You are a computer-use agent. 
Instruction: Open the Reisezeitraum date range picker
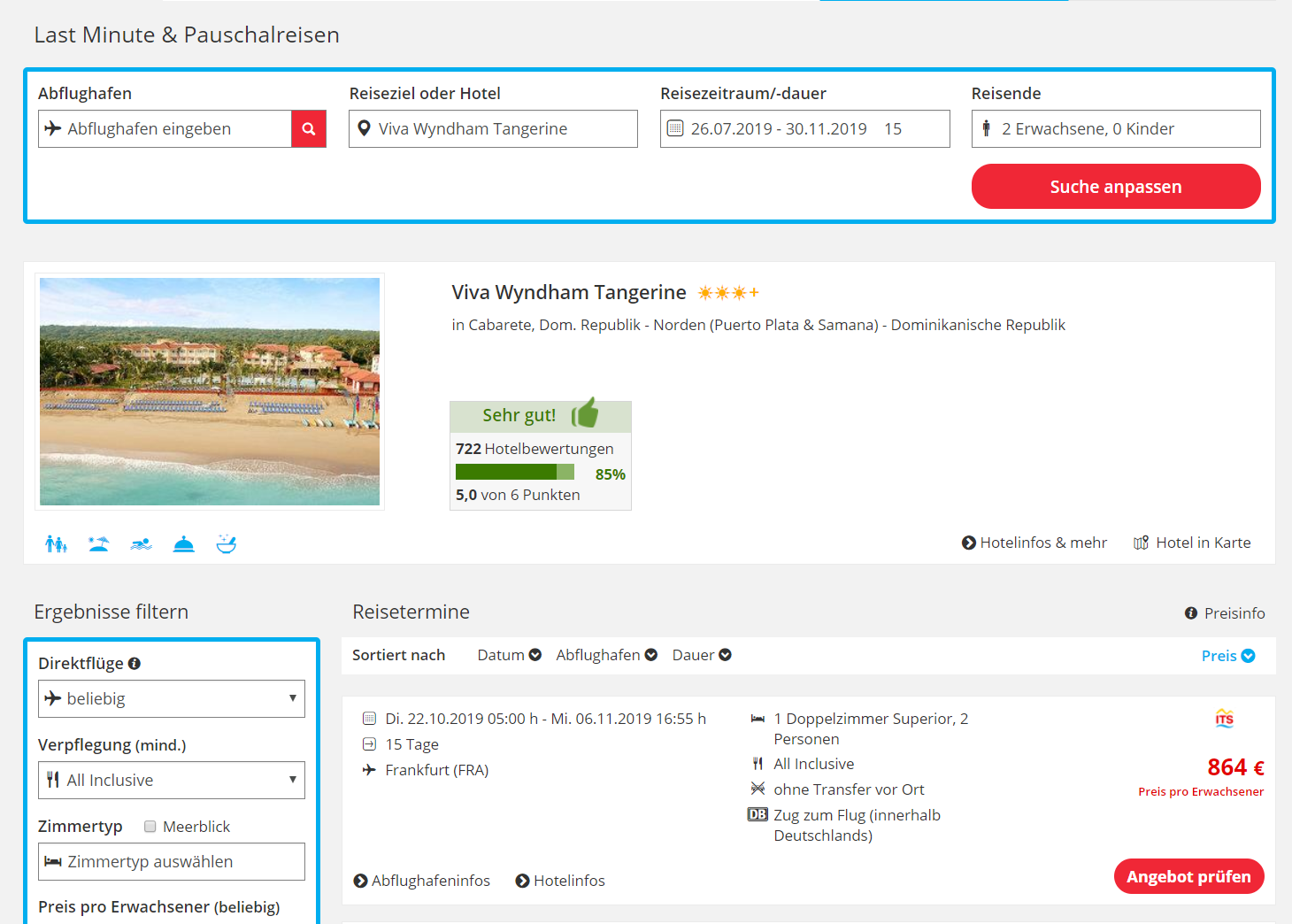pos(804,128)
